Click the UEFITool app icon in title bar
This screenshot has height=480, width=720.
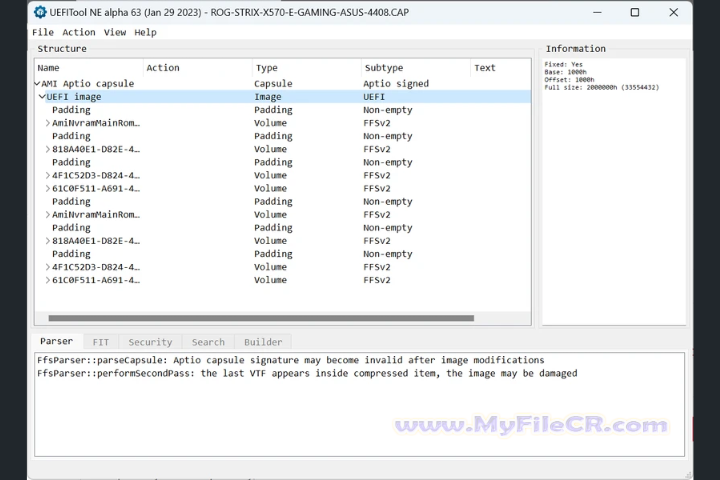tap(39, 13)
